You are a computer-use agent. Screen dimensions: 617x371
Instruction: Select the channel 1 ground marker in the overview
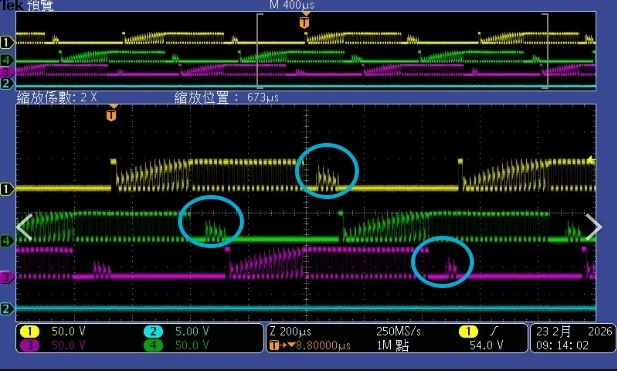pyautogui.click(x=6, y=42)
